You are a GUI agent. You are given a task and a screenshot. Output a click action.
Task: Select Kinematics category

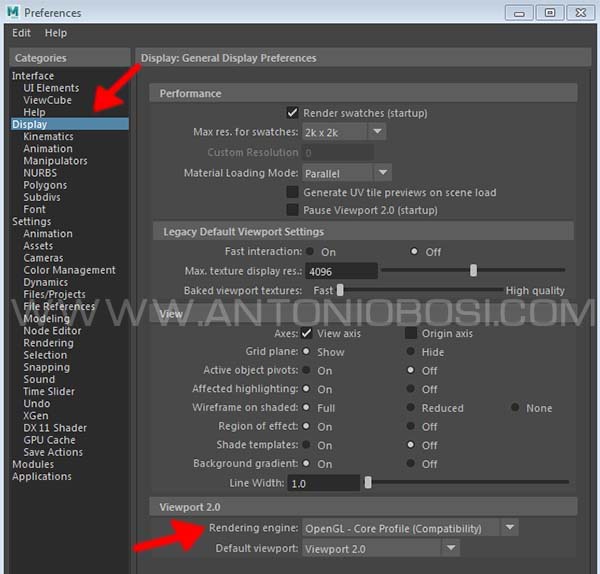(48, 136)
